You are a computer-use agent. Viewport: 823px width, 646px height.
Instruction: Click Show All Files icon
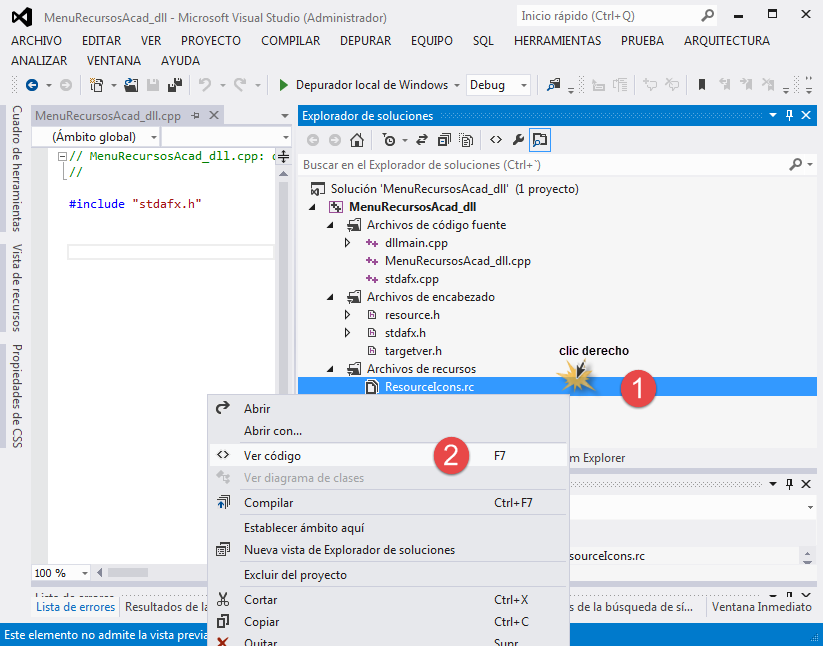pos(466,140)
